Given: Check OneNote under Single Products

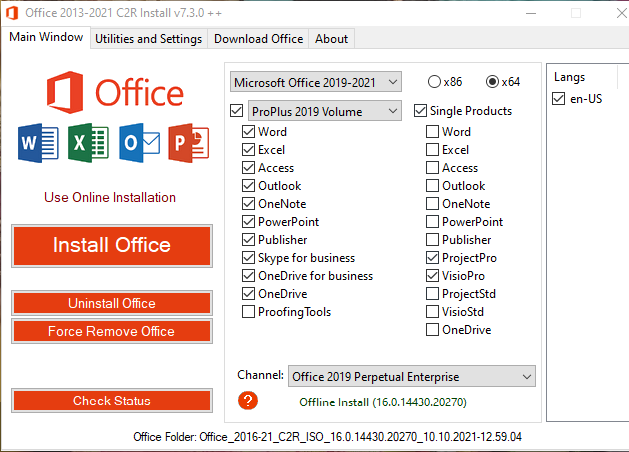Looking at the screenshot, I should [x=432, y=204].
